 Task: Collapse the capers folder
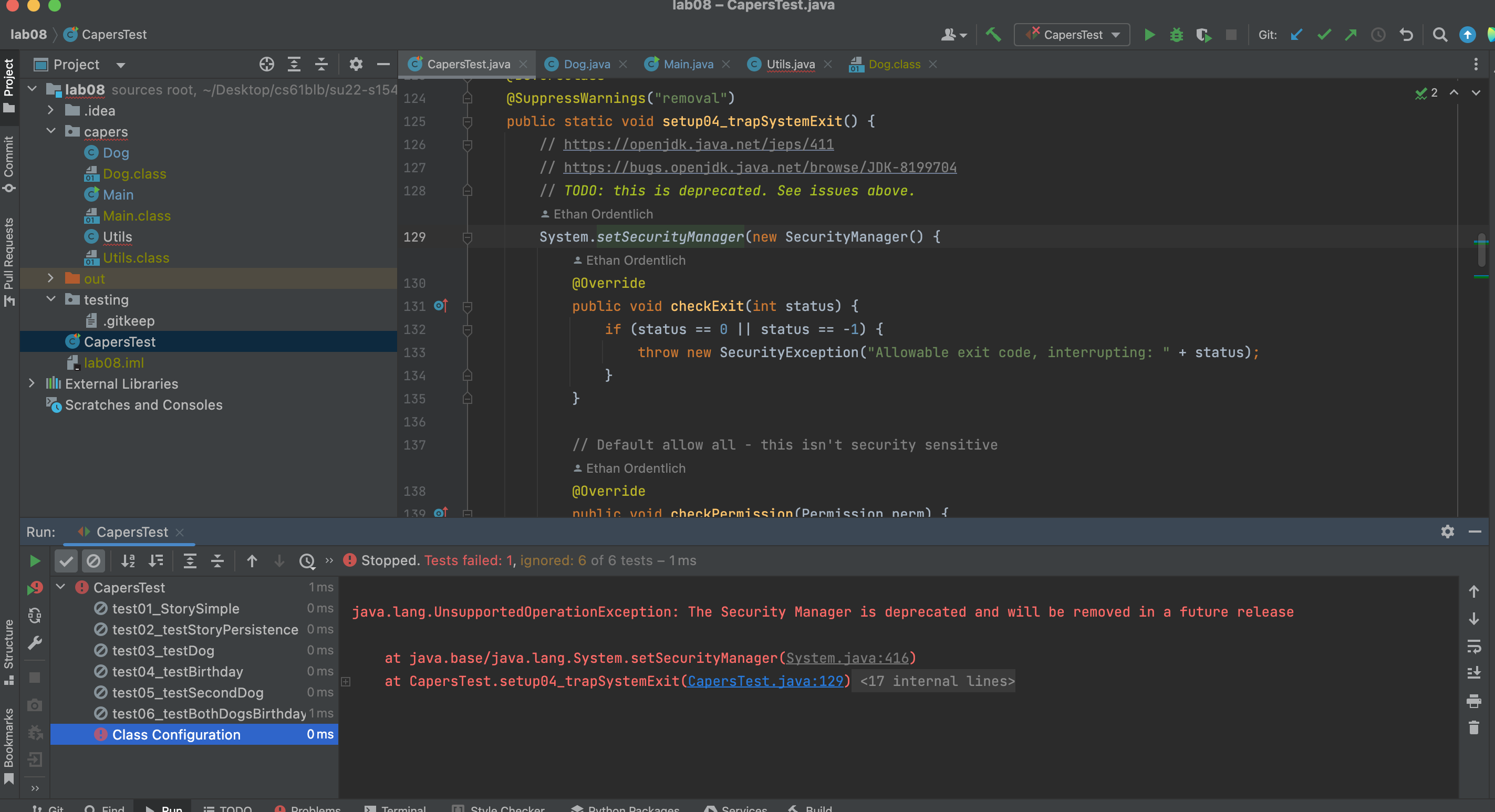click(x=50, y=131)
